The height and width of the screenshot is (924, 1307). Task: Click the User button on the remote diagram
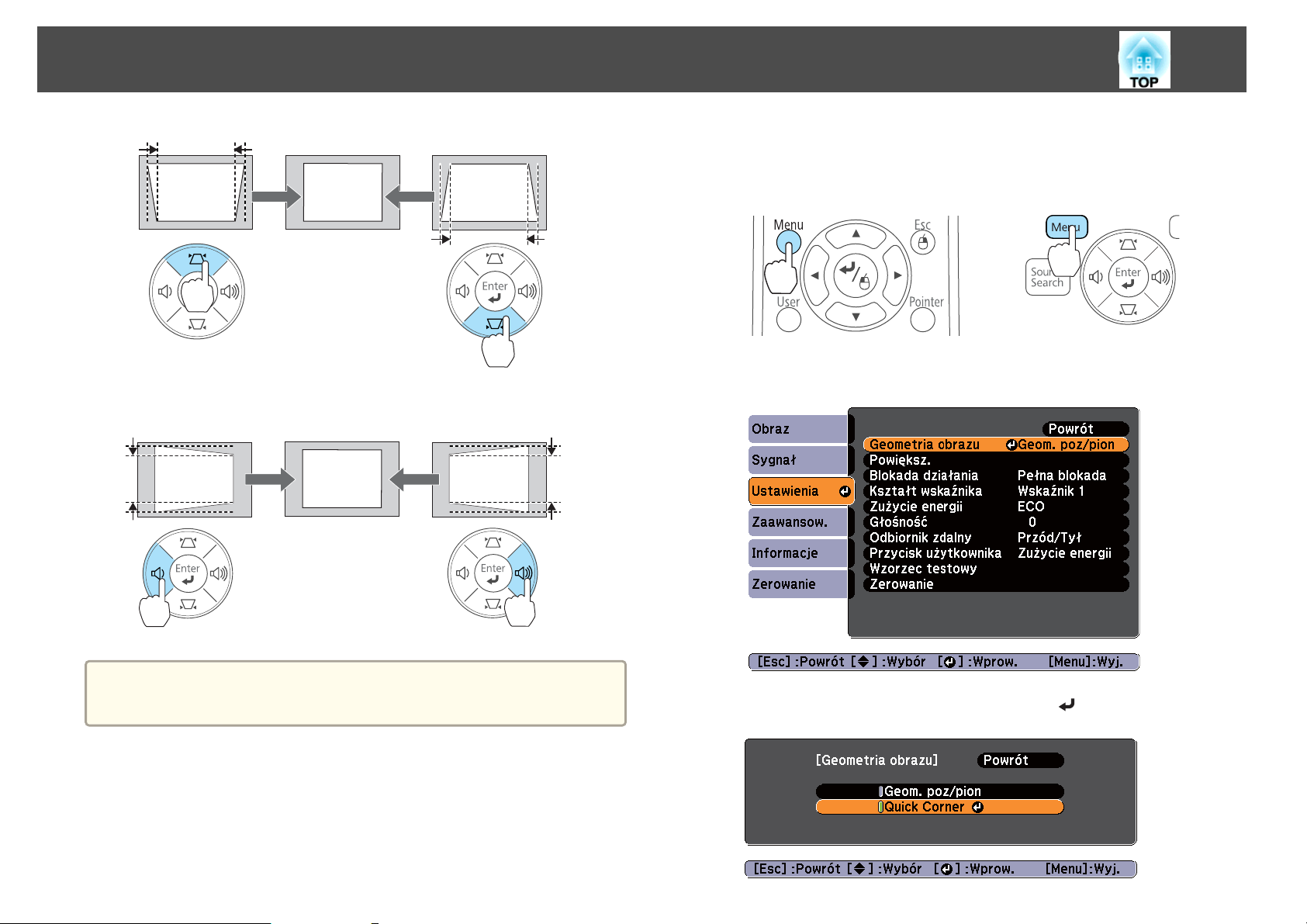pos(788,319)
